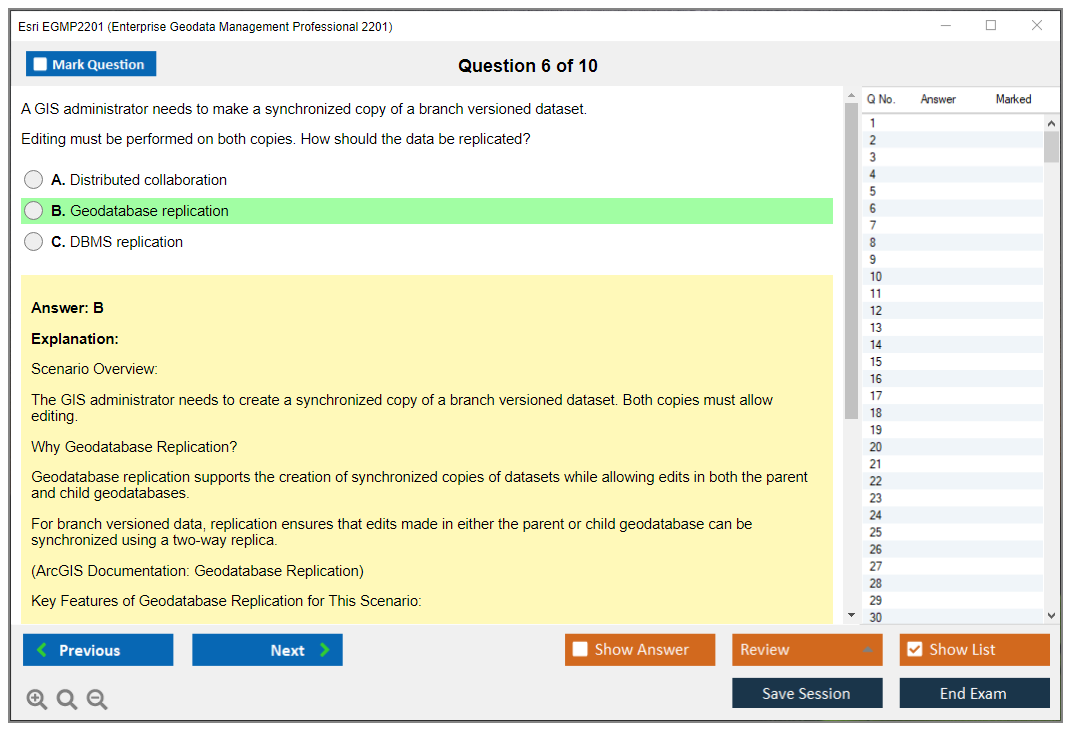Select question 12 in the list

click(953, 311)
